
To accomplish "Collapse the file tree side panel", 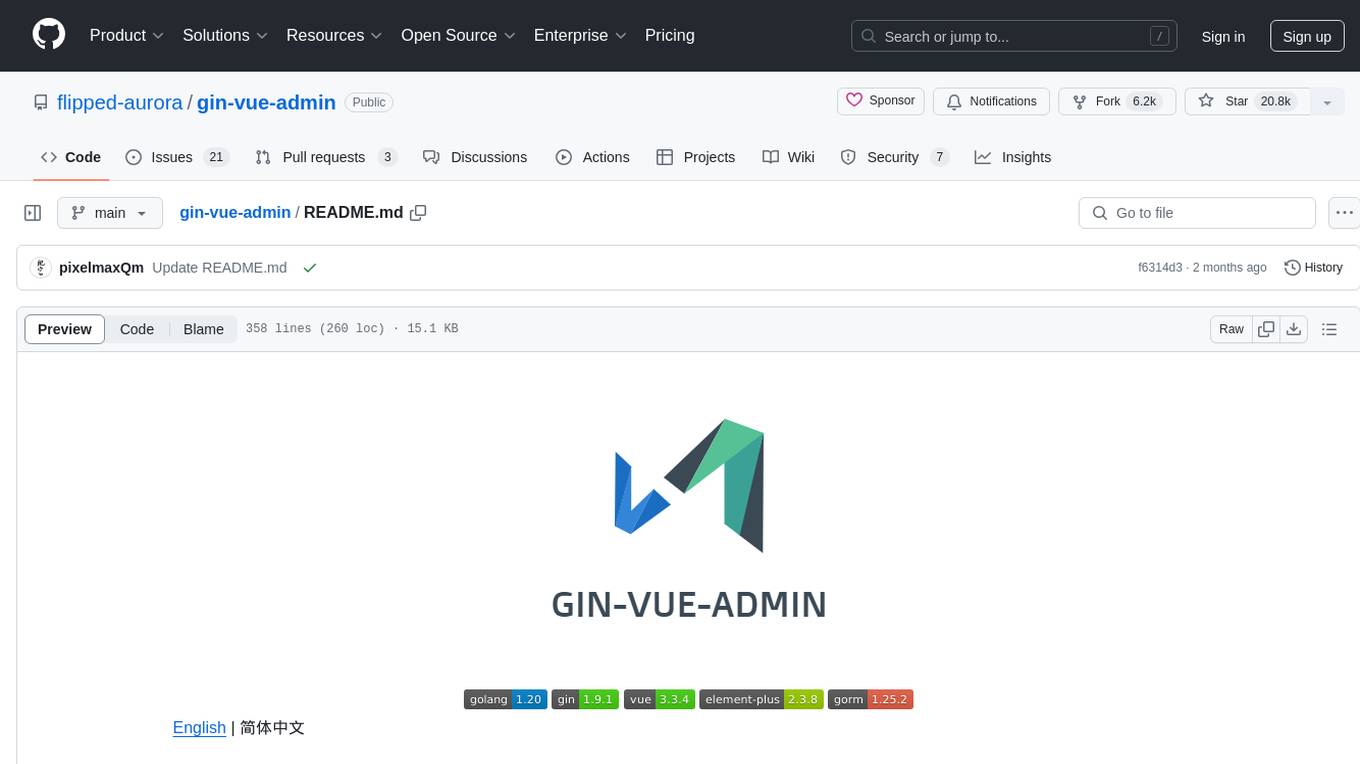I will pyautogui.click(x=33, y=213).
